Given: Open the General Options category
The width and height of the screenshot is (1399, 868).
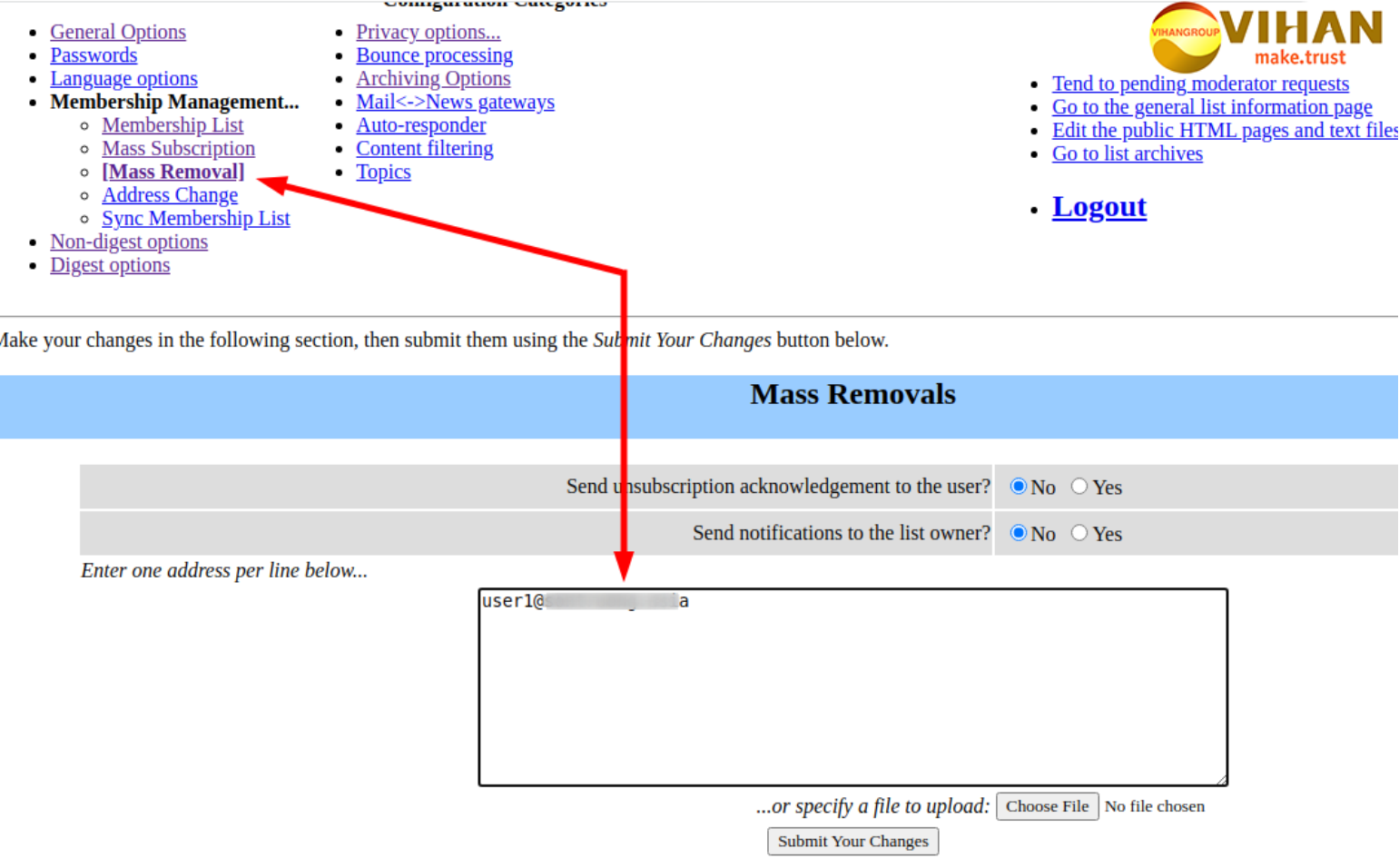Looking at the screenshot, I should click(x=118, y=32).
